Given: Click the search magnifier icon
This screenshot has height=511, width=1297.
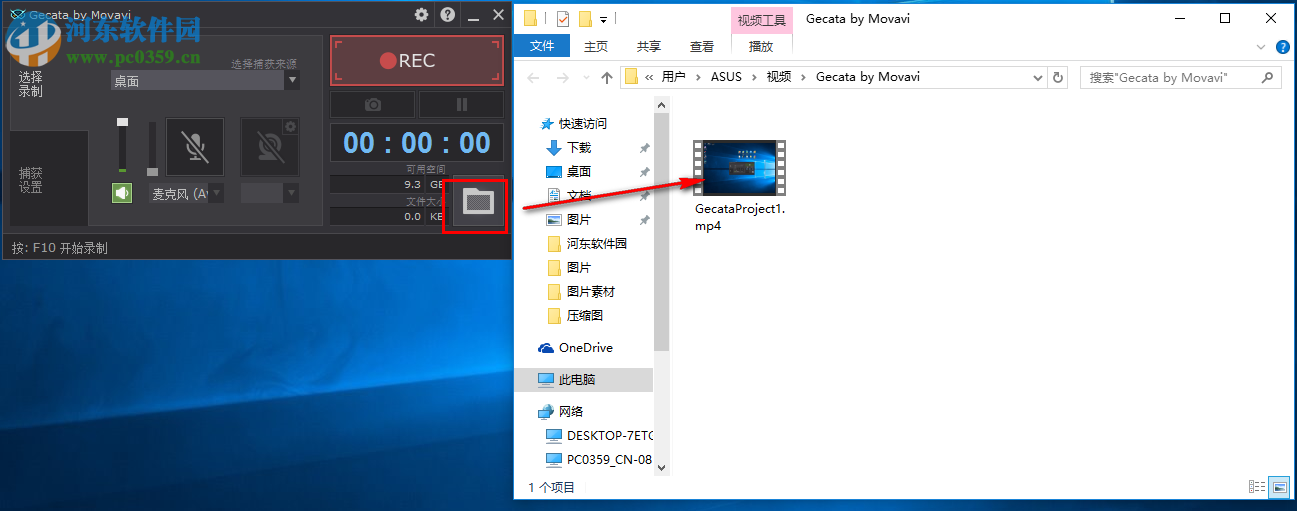Looking at the screenshot, I should (1268, 77).
